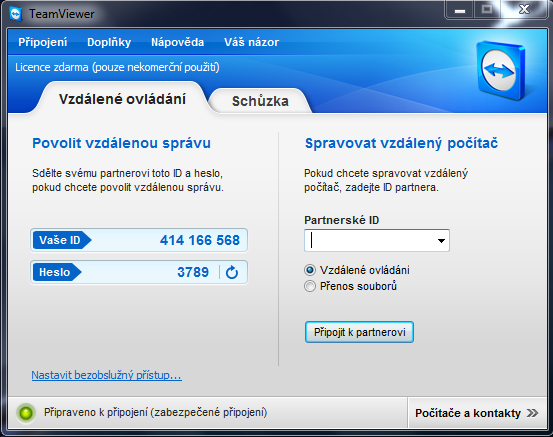Click the Licence zdarma notice text

click(x=117, y=67)
